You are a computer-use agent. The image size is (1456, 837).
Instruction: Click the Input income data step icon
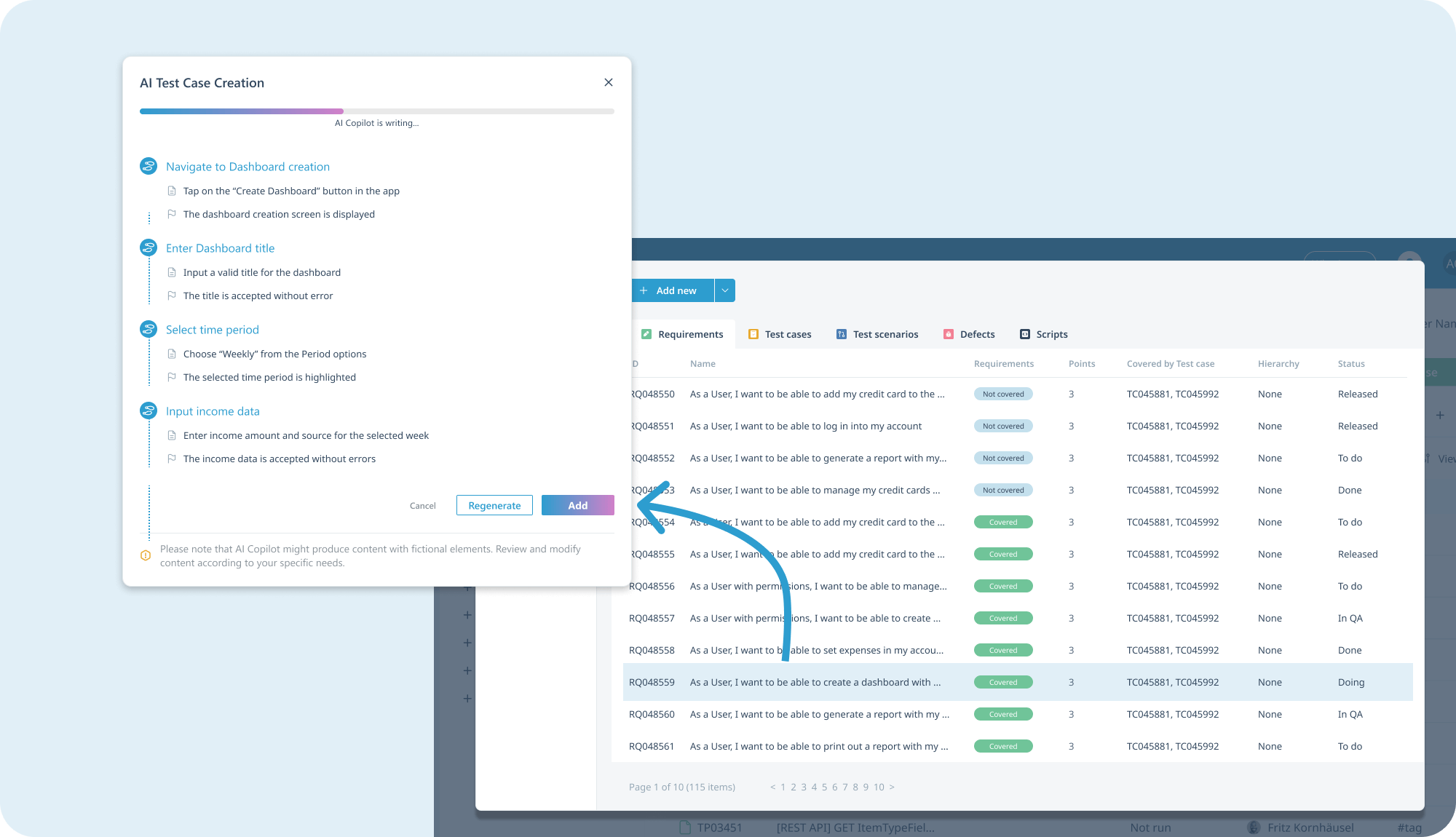[149, 410]
